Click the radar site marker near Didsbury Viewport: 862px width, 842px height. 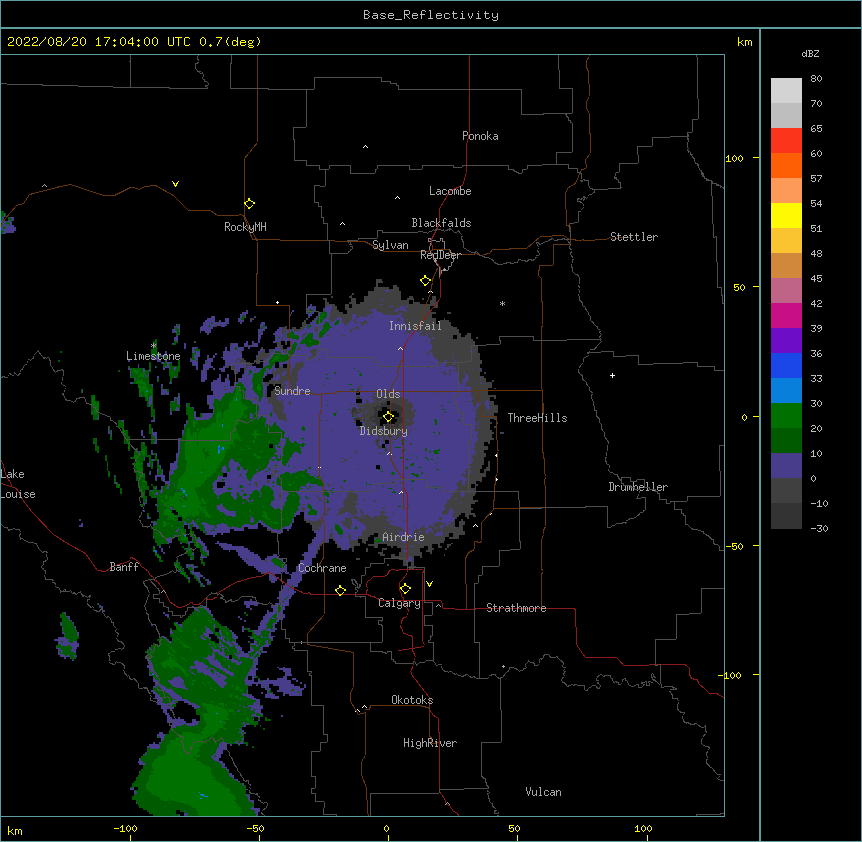point(388,417)
